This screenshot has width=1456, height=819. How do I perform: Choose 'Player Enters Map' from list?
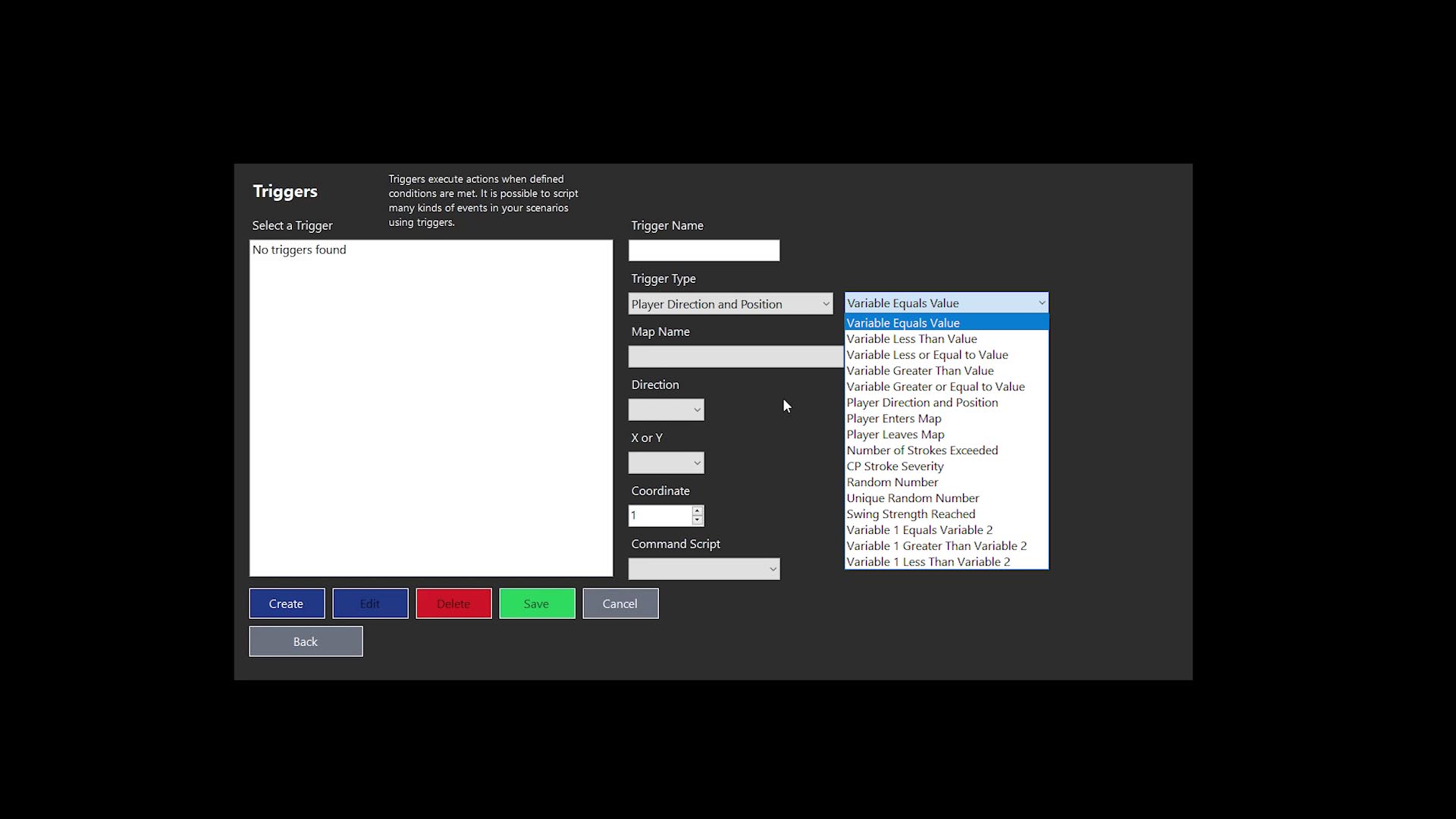click(893, 419)
